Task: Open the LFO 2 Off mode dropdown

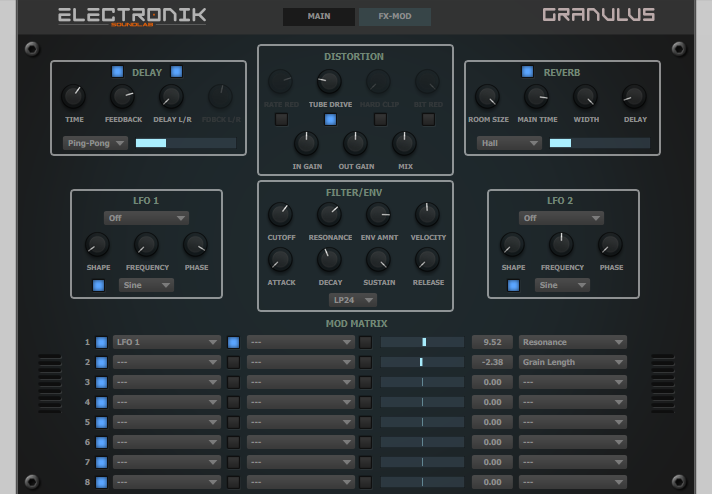Action: [x=562, y=218]
